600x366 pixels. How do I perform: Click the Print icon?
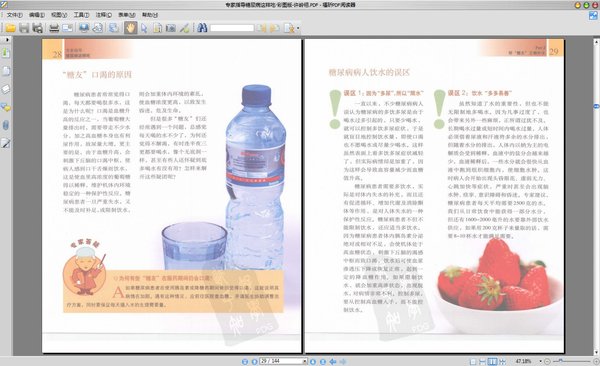click(54, 28)
